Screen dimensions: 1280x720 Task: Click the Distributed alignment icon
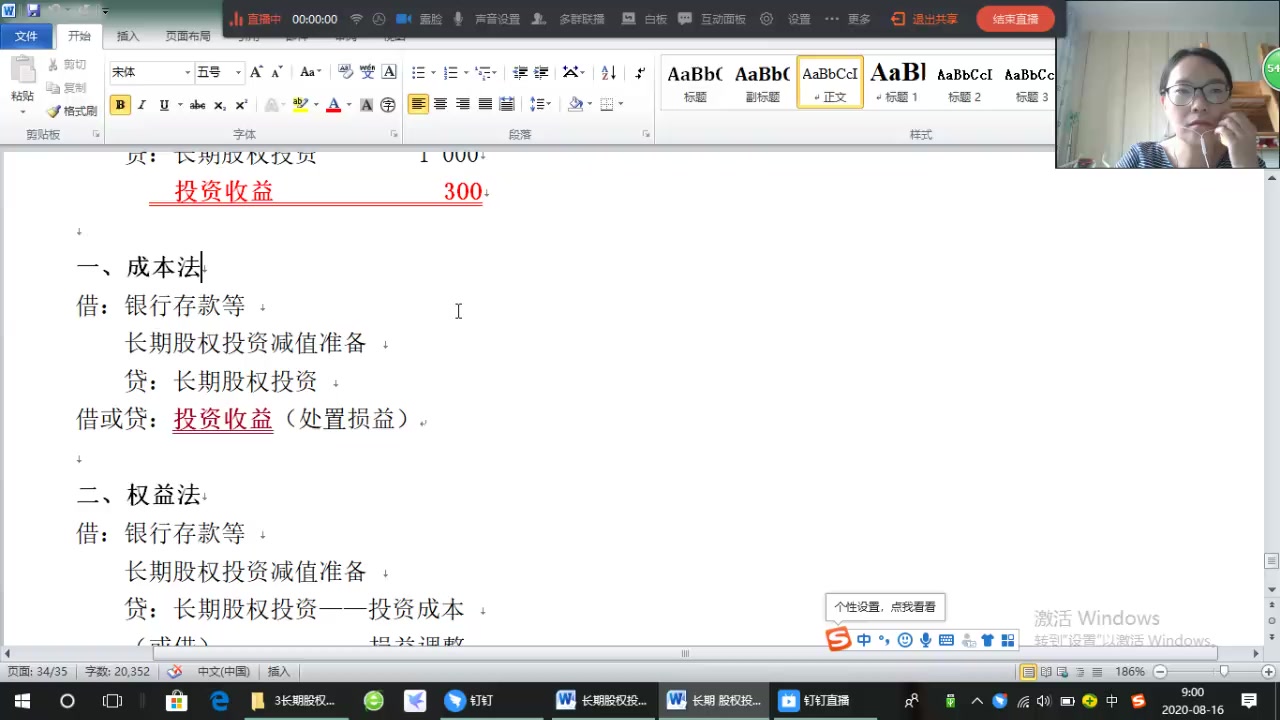point(507,104)
